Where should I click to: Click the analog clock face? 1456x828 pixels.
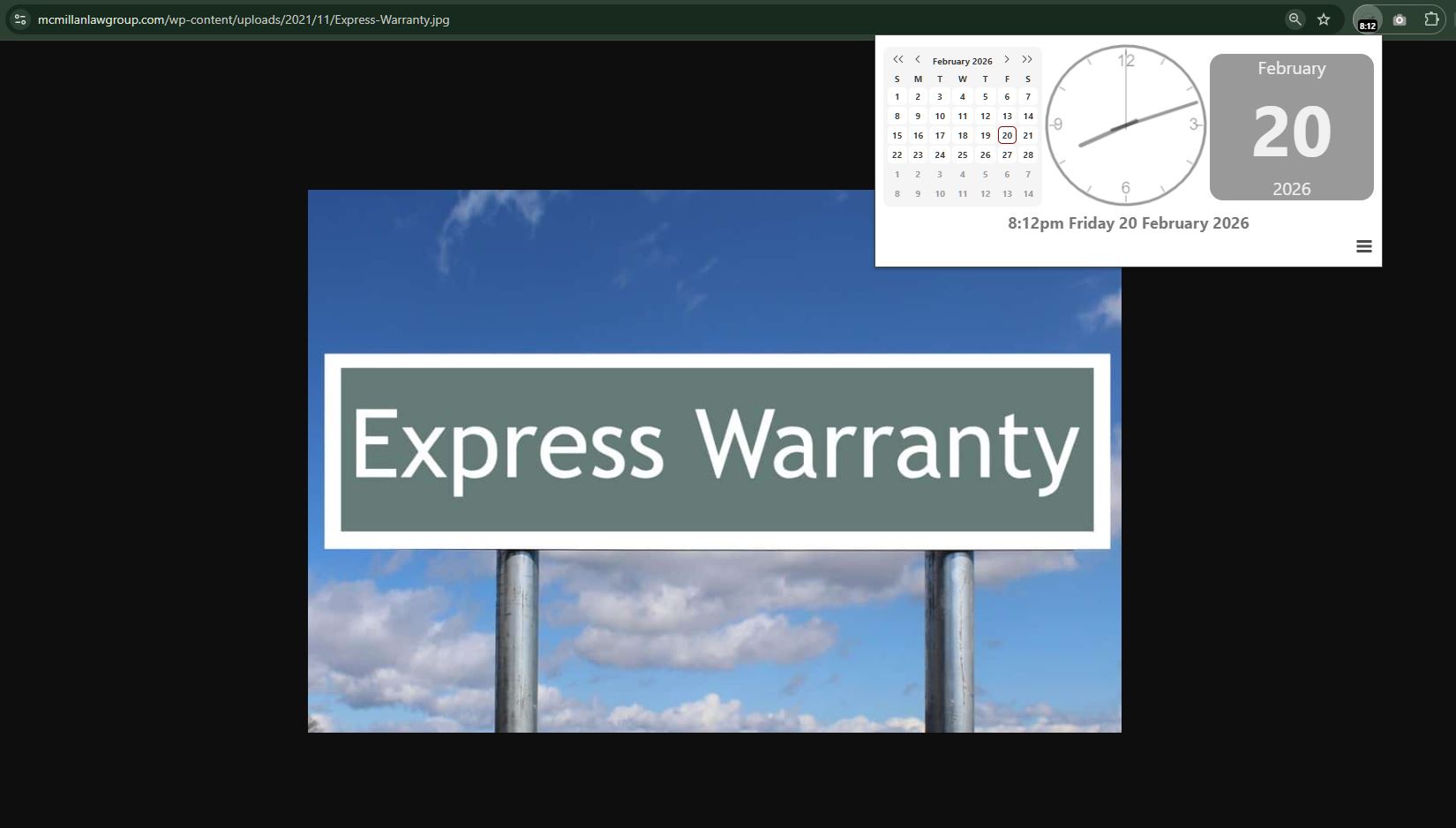click(1125, 124)
